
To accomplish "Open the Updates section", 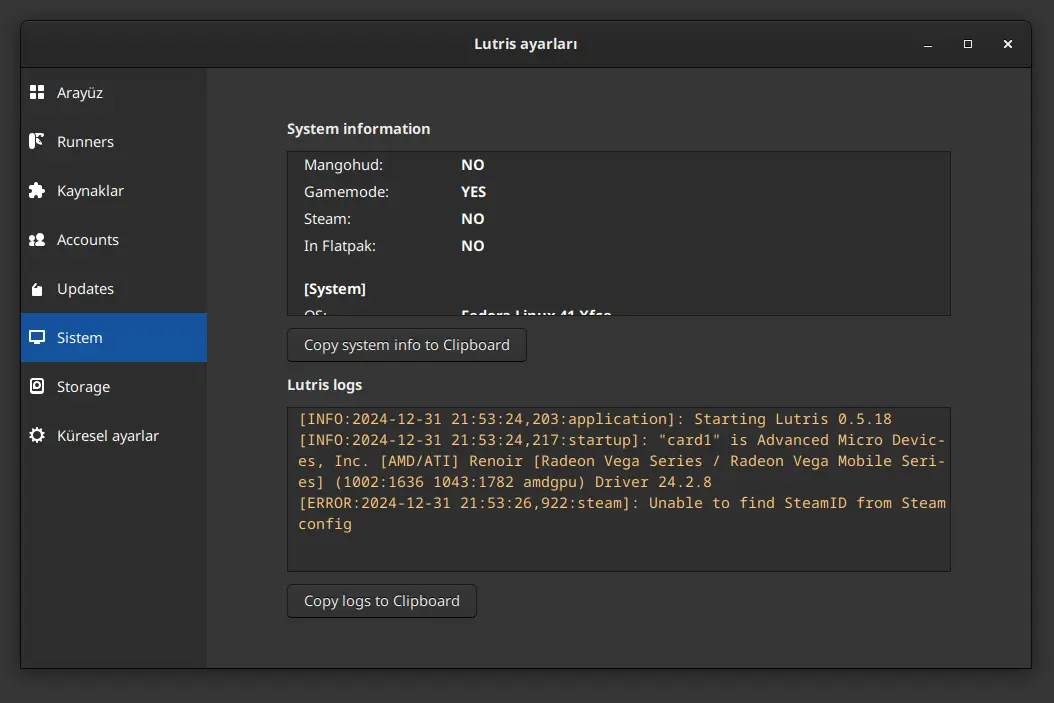I will pos(114,289).
